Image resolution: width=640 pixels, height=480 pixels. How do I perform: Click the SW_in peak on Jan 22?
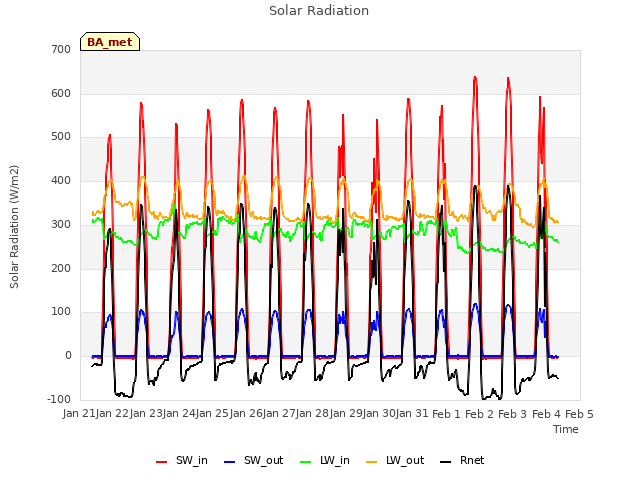(x=141, y=103)
